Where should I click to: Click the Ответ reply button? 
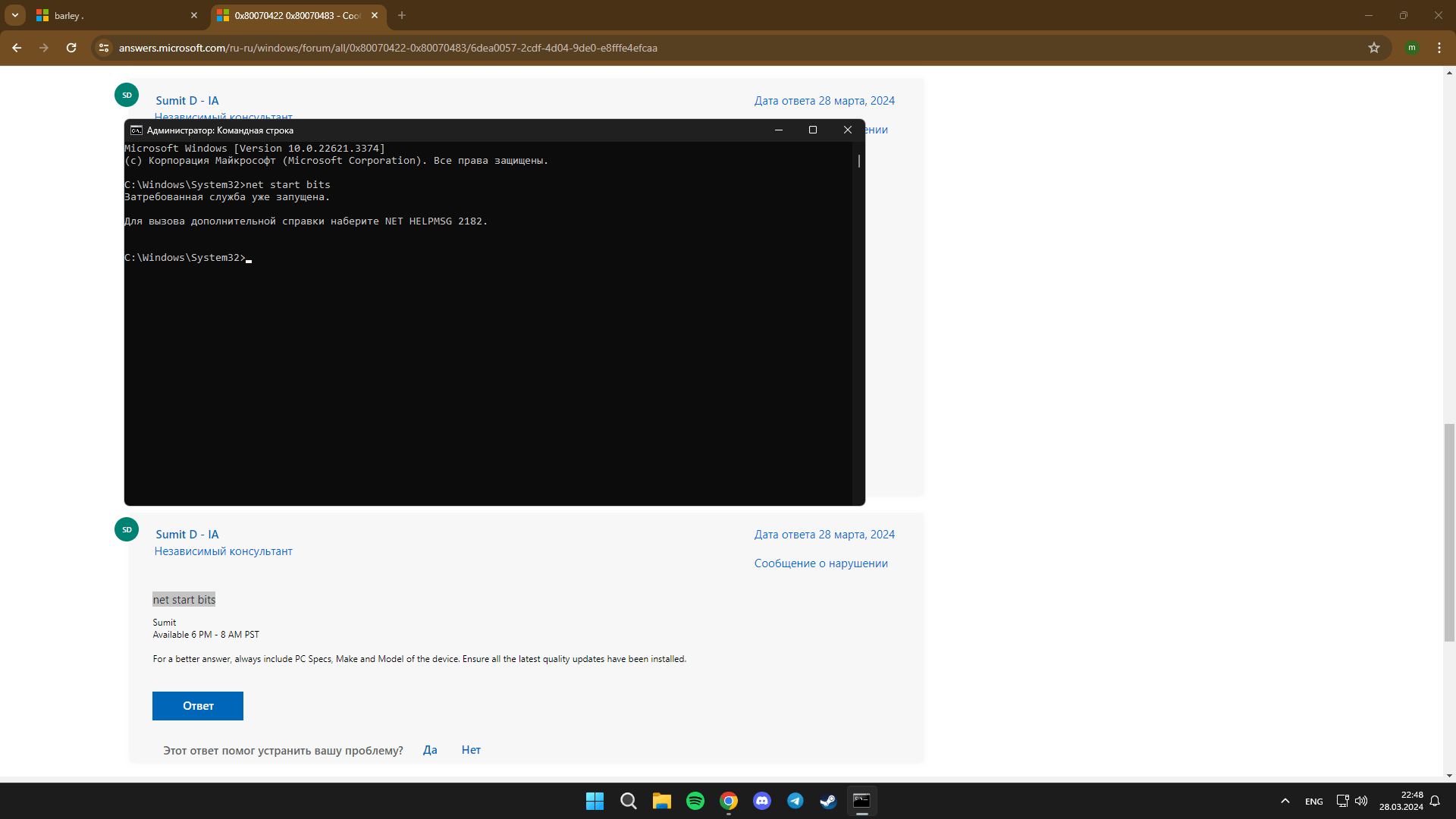tap(198, 706)
